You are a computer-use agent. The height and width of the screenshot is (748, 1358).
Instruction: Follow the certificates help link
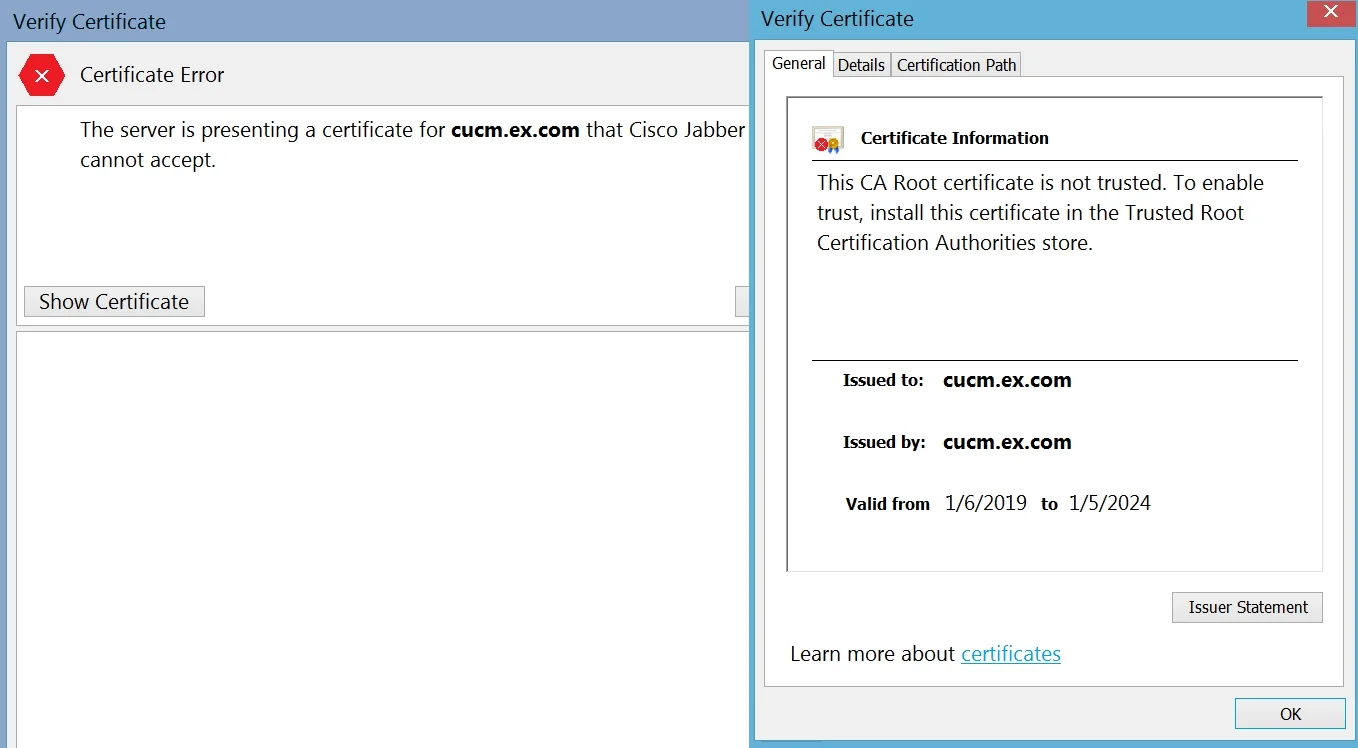(1011, 654)
